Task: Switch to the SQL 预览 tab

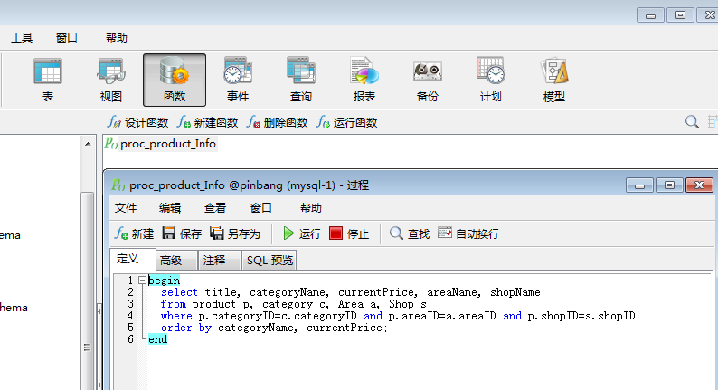Action: (x=269, y=260)
